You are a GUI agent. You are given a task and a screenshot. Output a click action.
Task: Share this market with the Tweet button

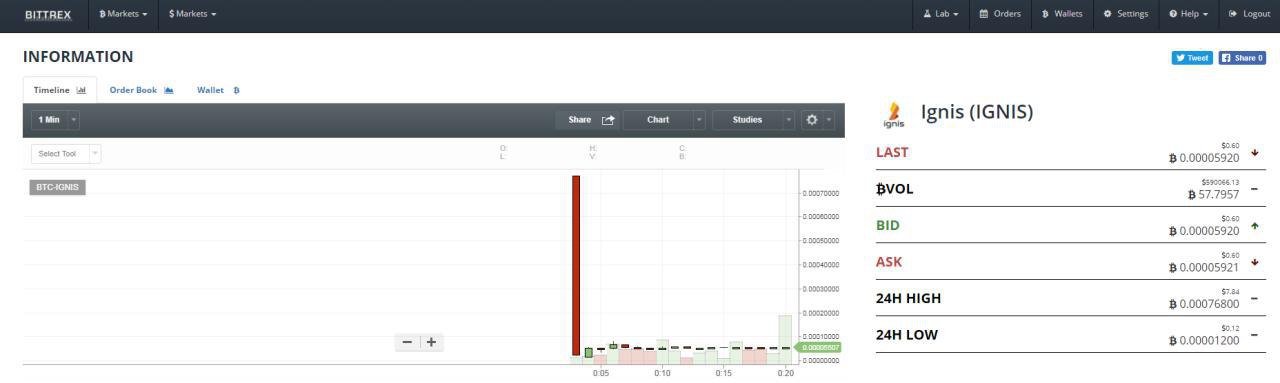point(1192,58)
